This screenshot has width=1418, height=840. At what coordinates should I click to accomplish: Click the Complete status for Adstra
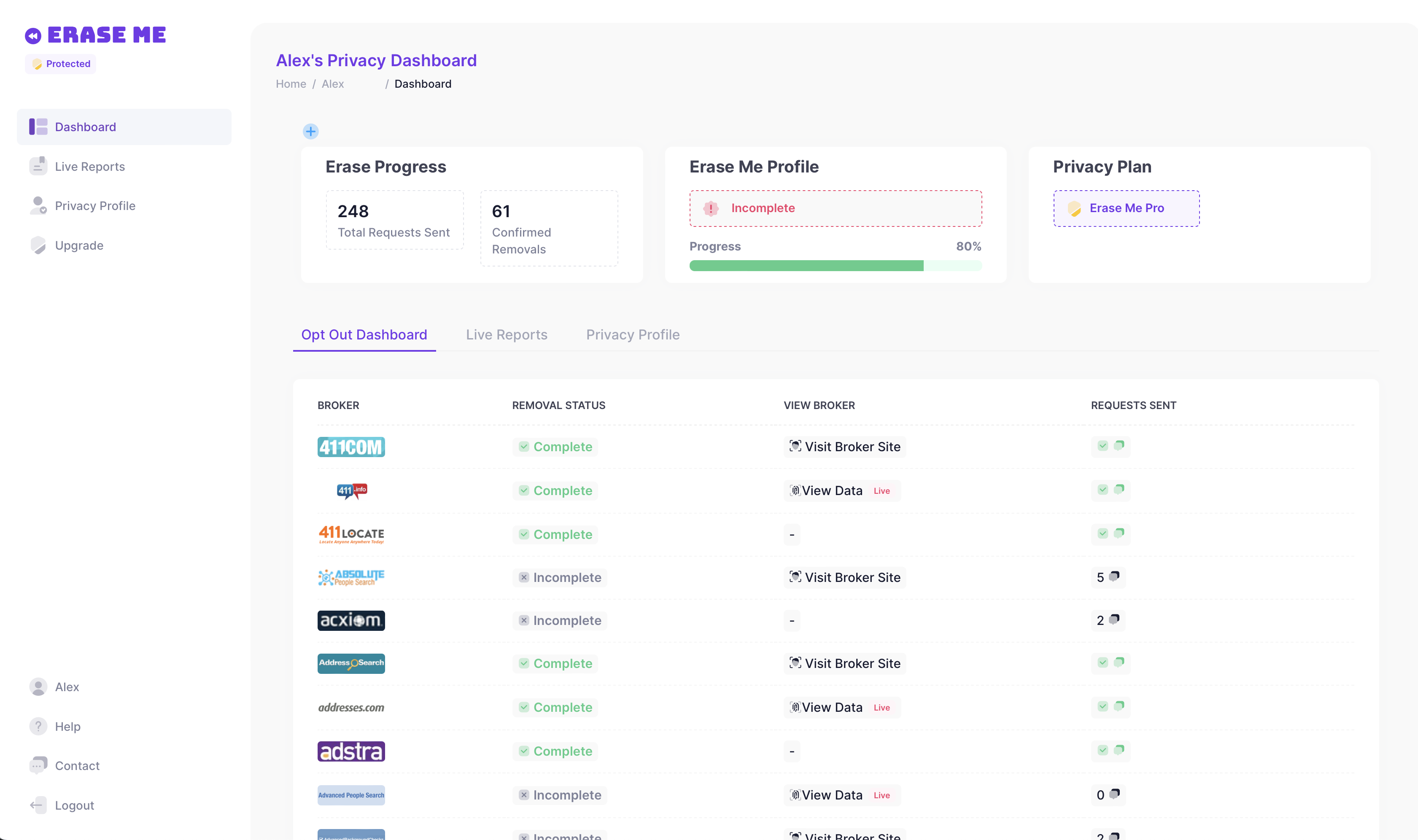coord(555,751)
